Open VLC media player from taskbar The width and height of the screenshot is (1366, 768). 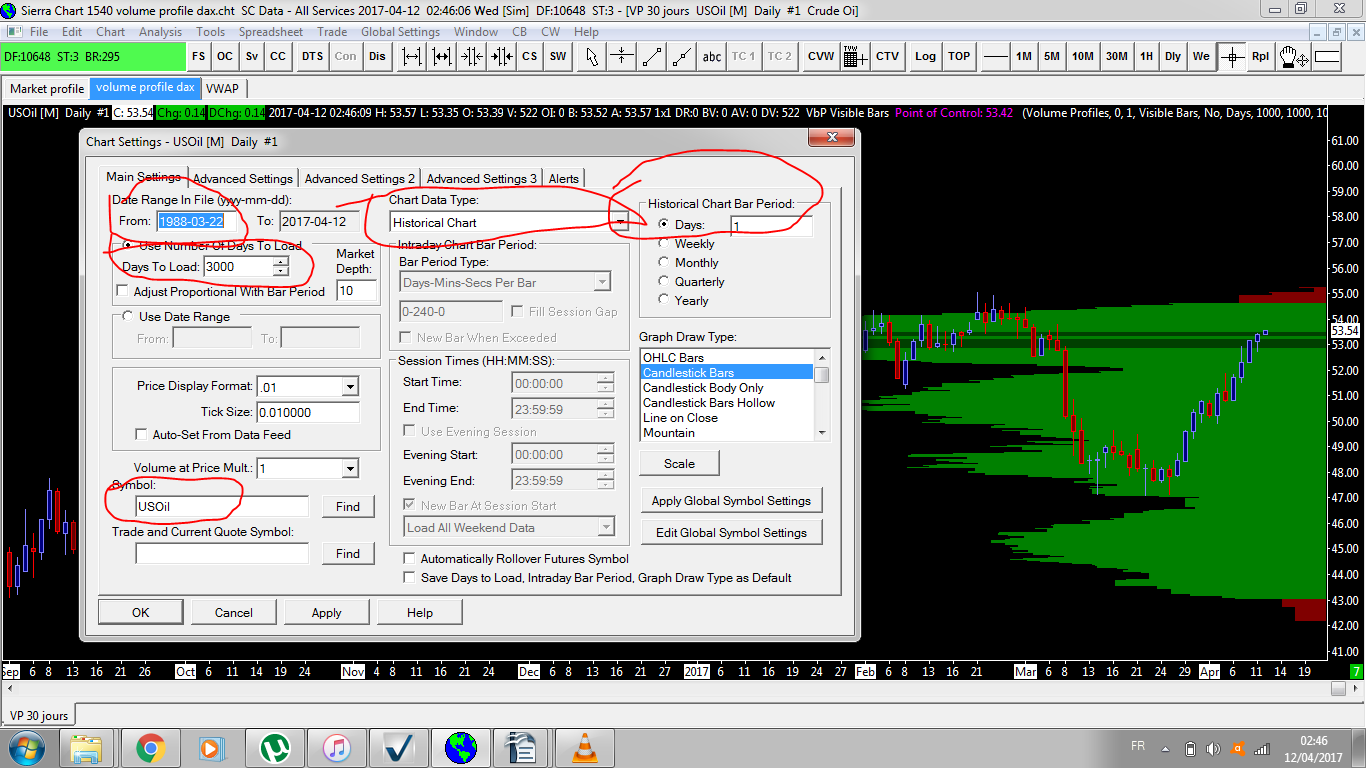583,747
